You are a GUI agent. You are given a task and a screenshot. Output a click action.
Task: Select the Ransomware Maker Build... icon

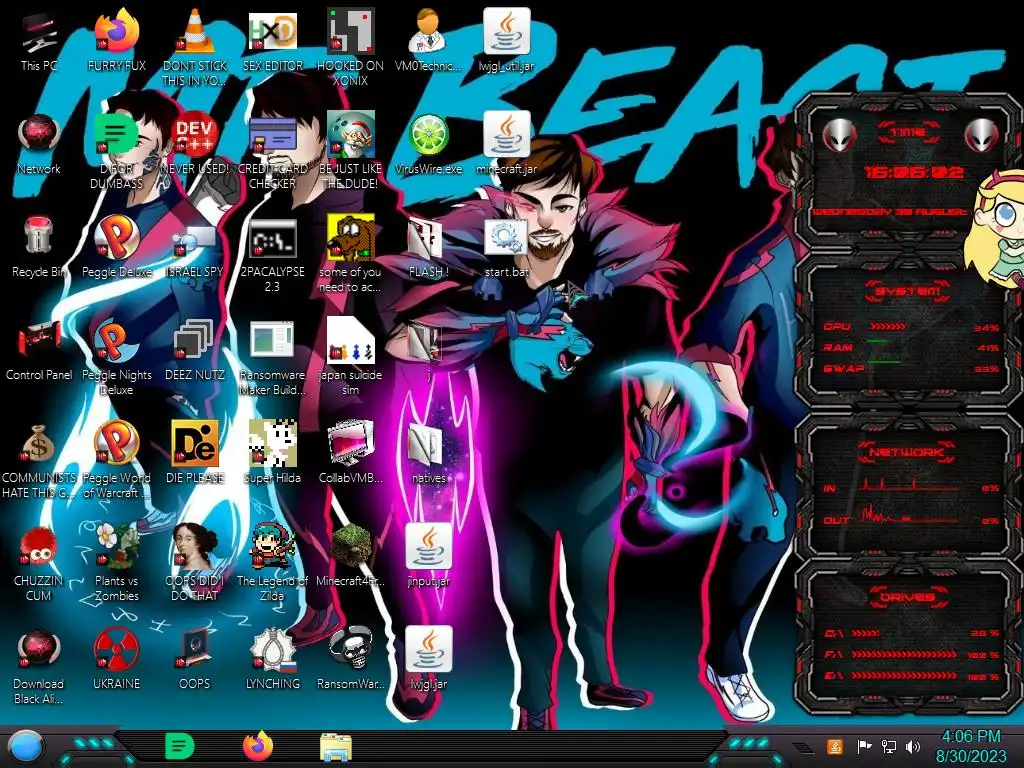click(x=272, y=358)
